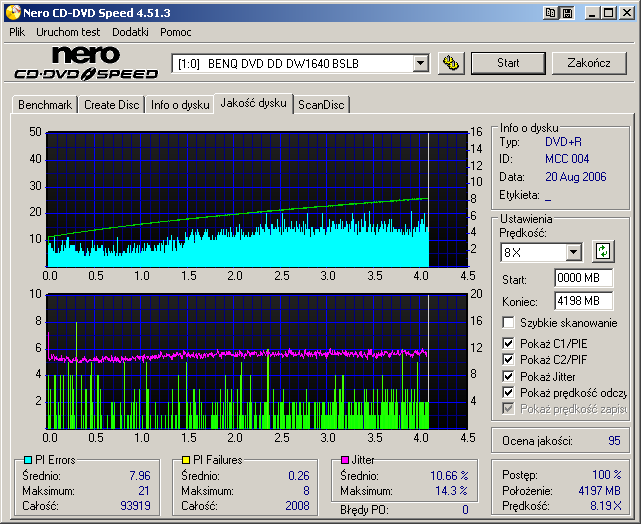Switch to the ScanDisc tab
Image resolution: width=641 pixels, height=524 pixels.
[x=321, y=105]
